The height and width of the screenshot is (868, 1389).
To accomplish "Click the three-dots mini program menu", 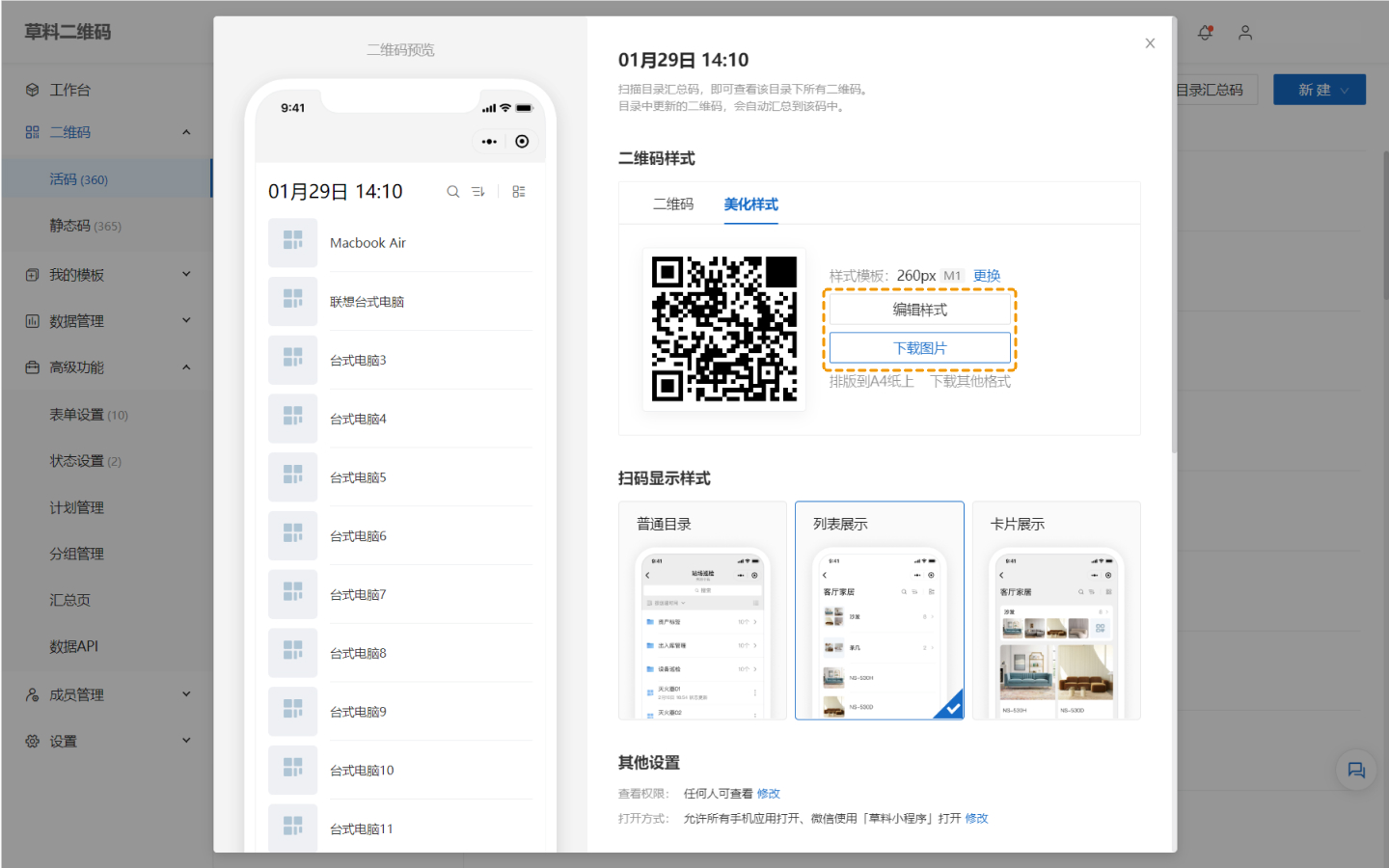I will tap(489, 142).
